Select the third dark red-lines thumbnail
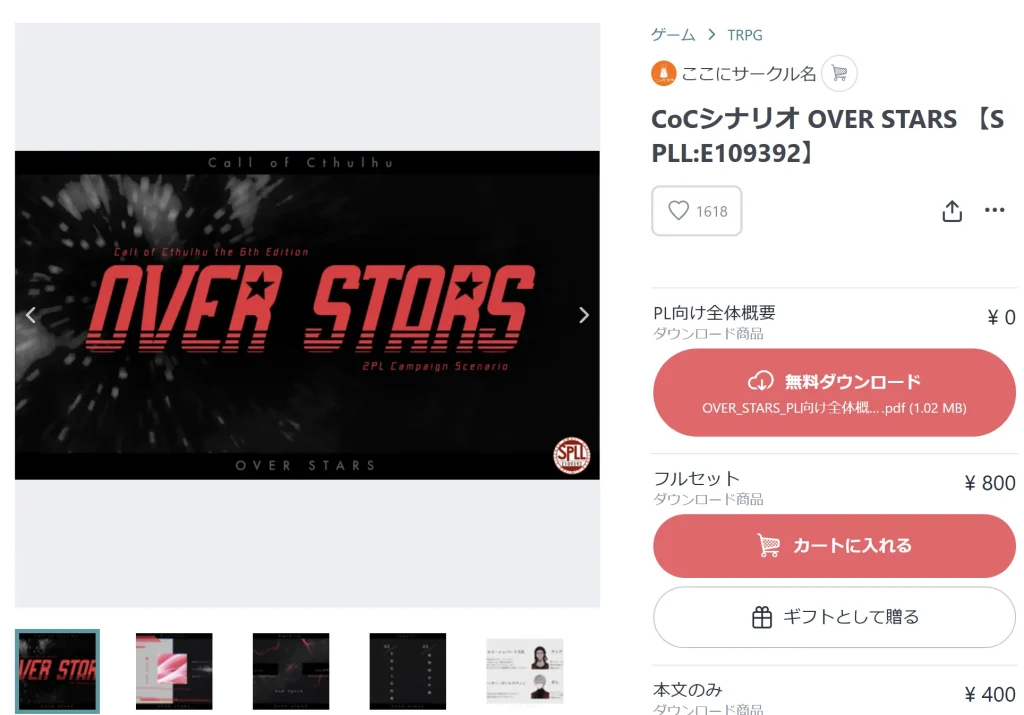Viewport: 1024px width, 715px height. 291,671
